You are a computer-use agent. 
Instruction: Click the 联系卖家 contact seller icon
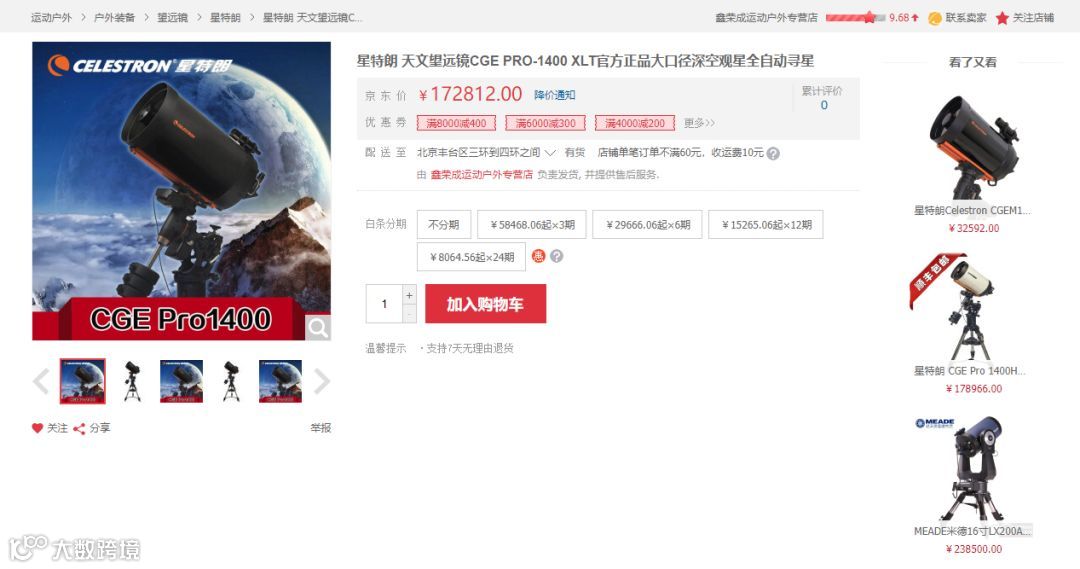point(935,18)
